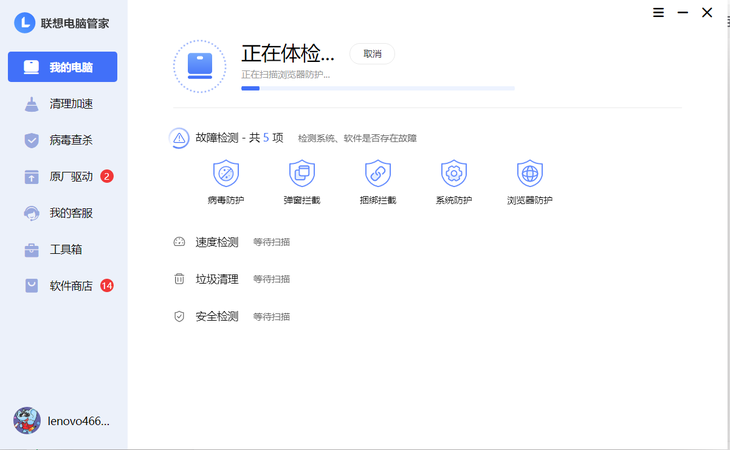Viewport: 730px width, 450px height.
Task: Open the 我的电脑 sidebar tab
Action: click(x=62, y=67)
